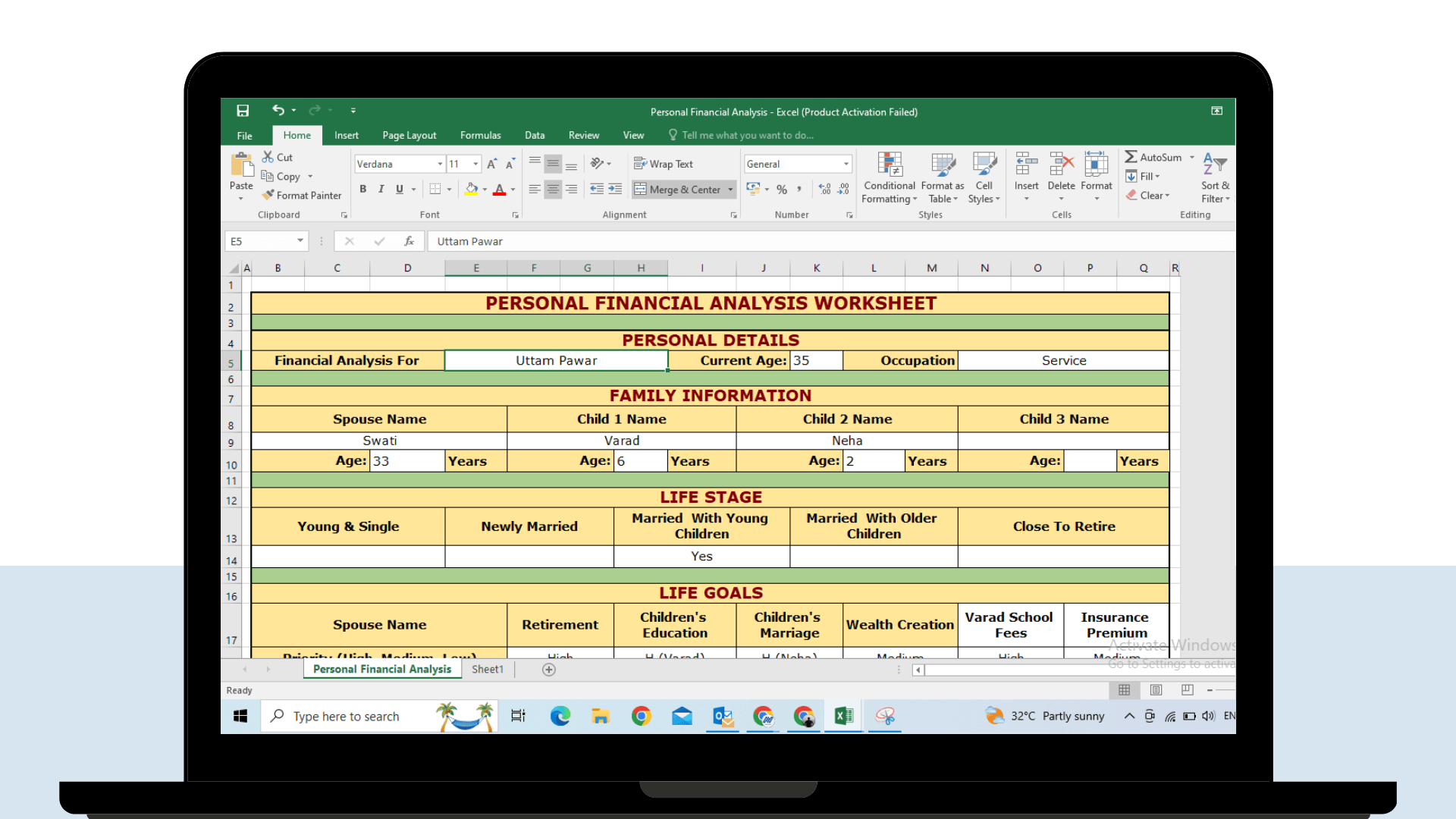Click the Insert Function fx icon
This screenshot has height=819, width=1456.
[409, 241]
